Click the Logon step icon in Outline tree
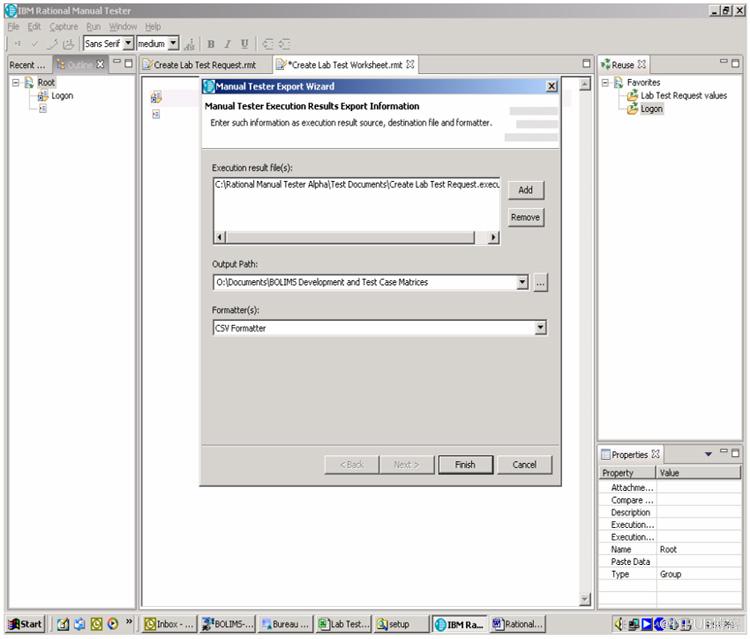 43,96
